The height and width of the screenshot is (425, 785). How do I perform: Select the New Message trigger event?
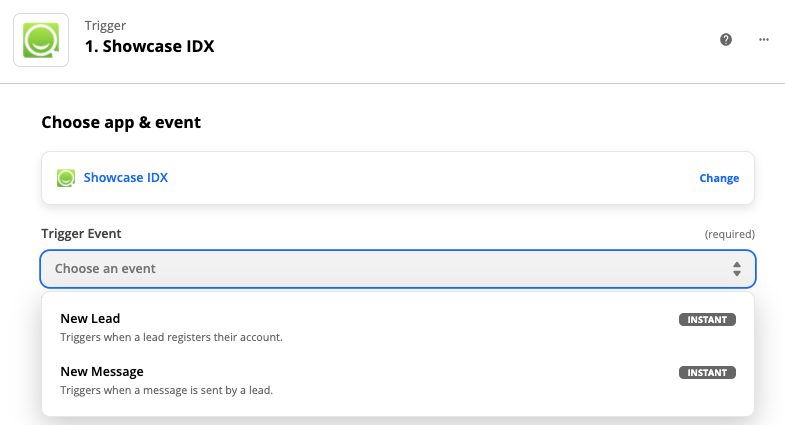(x=398, y=380)
